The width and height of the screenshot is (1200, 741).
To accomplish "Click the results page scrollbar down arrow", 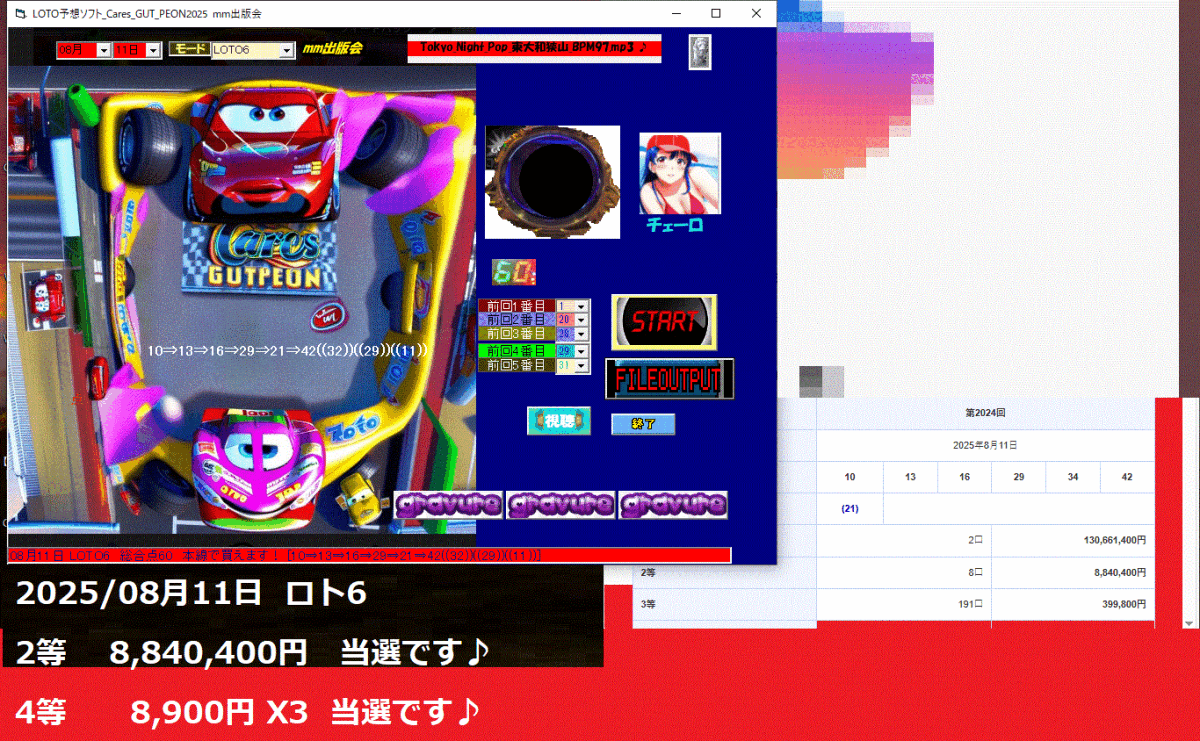I will pyautogui.click(x=1190, y=622).
